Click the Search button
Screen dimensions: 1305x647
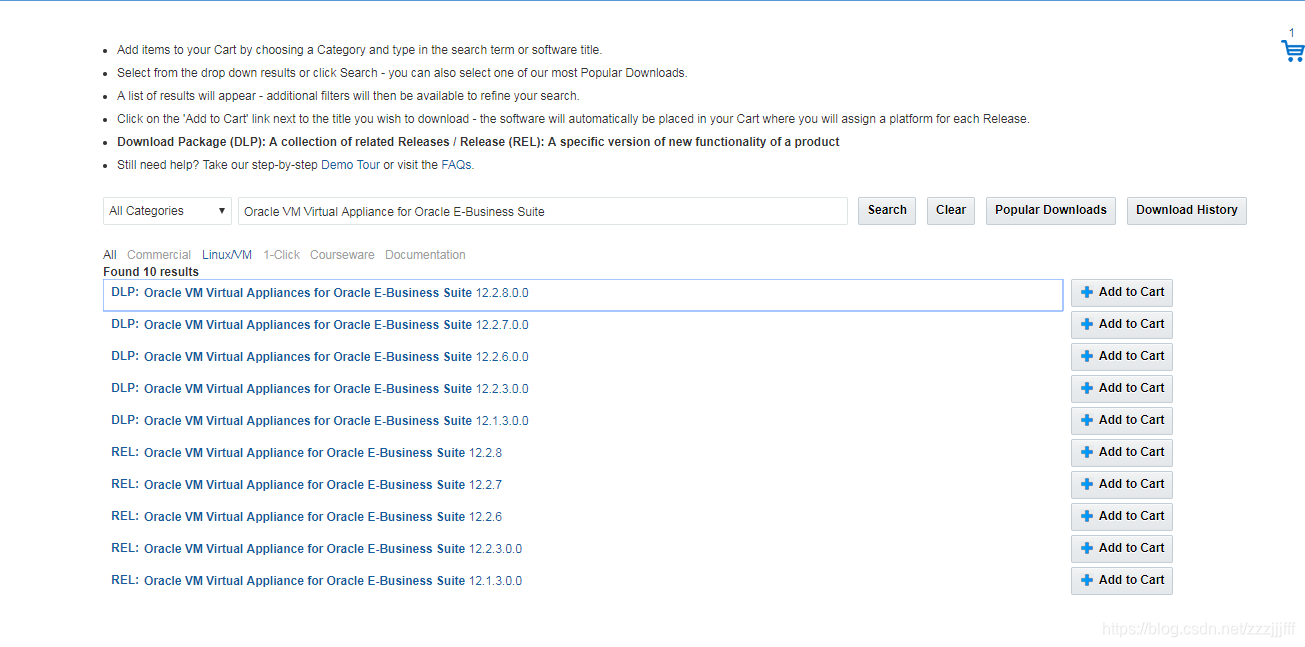887,211
